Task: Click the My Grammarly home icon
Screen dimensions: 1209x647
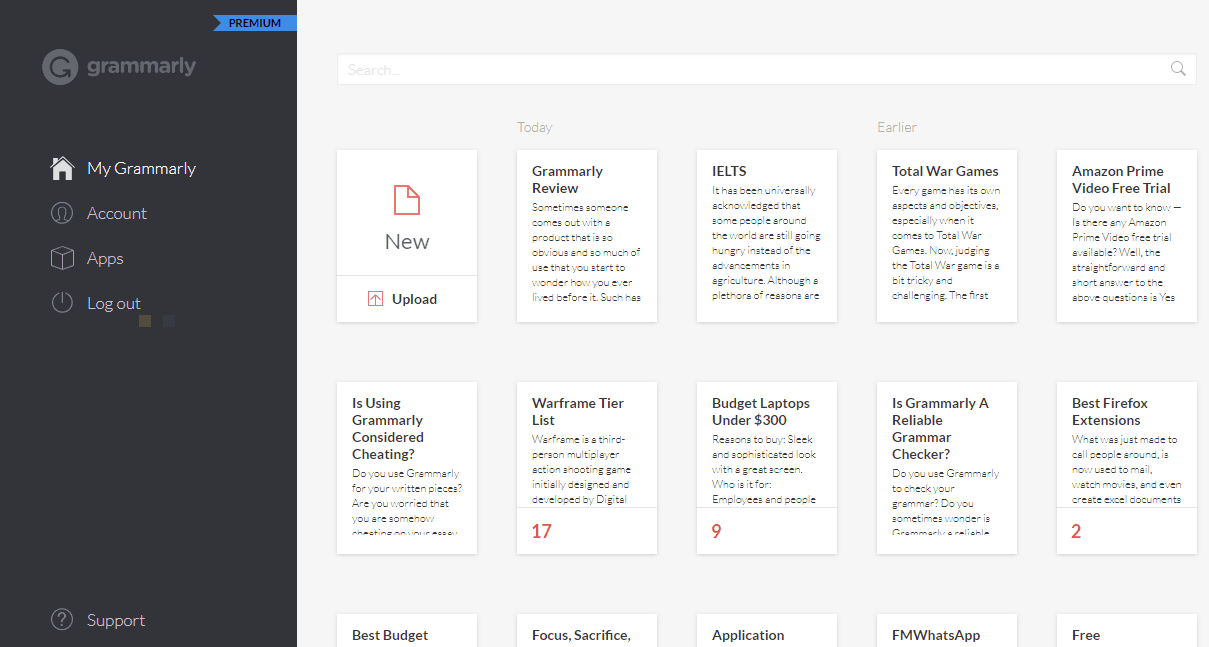Action: (x=62, y=168)
